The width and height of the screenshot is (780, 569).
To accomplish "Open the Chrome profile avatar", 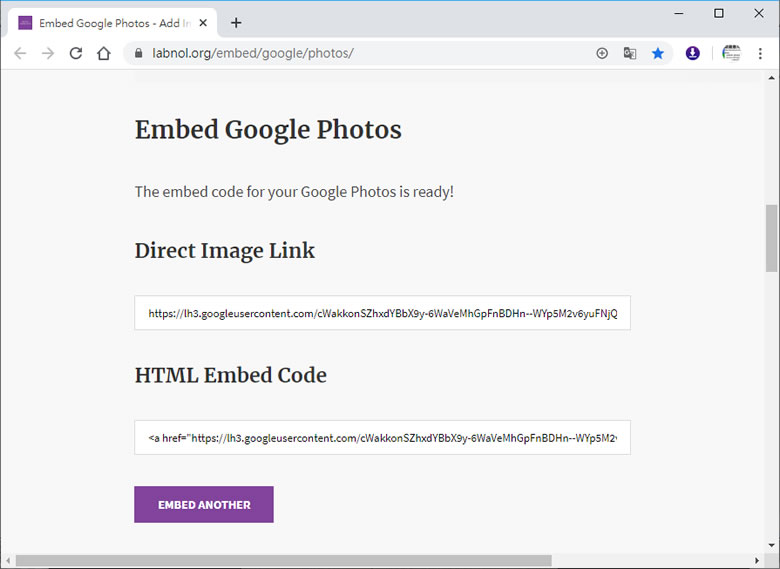I will [731, 54].
